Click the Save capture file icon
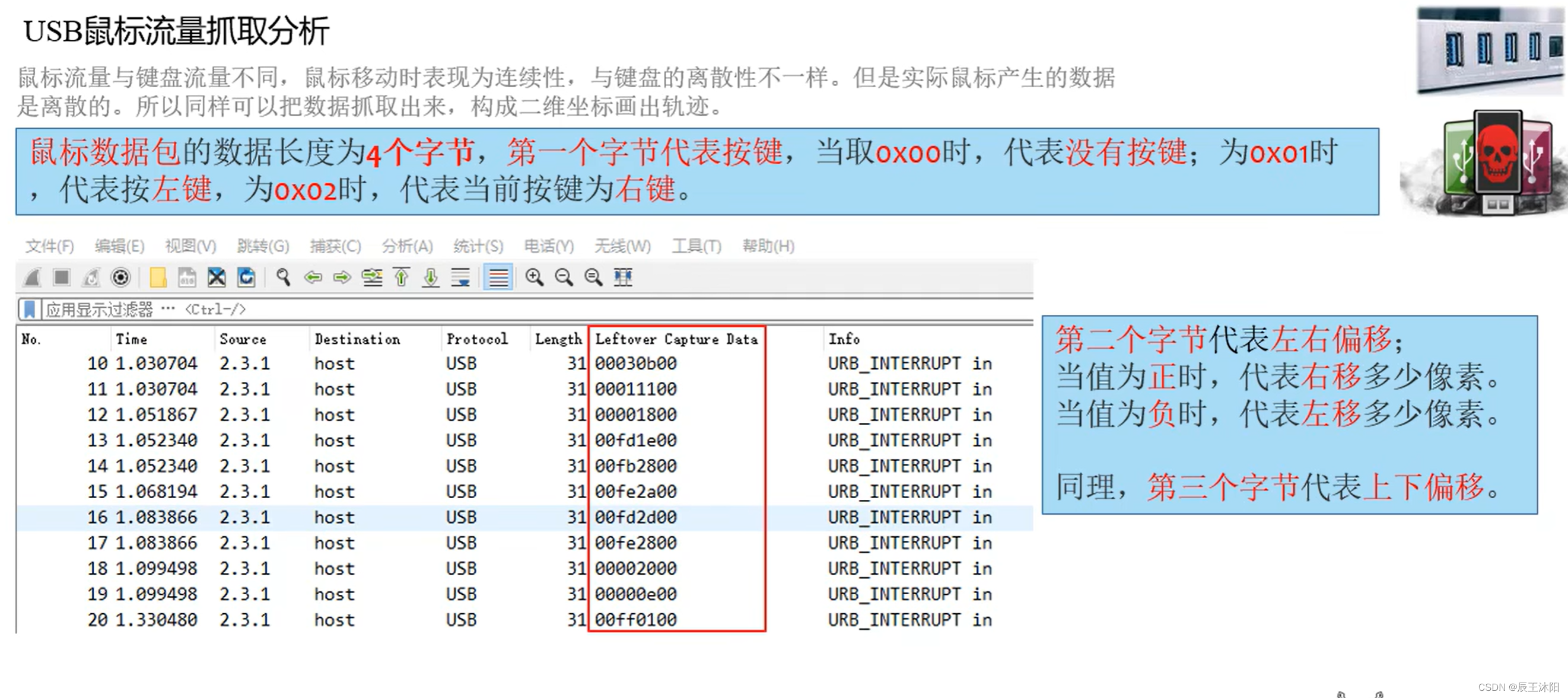1568x698 pixels. point(187,278)
